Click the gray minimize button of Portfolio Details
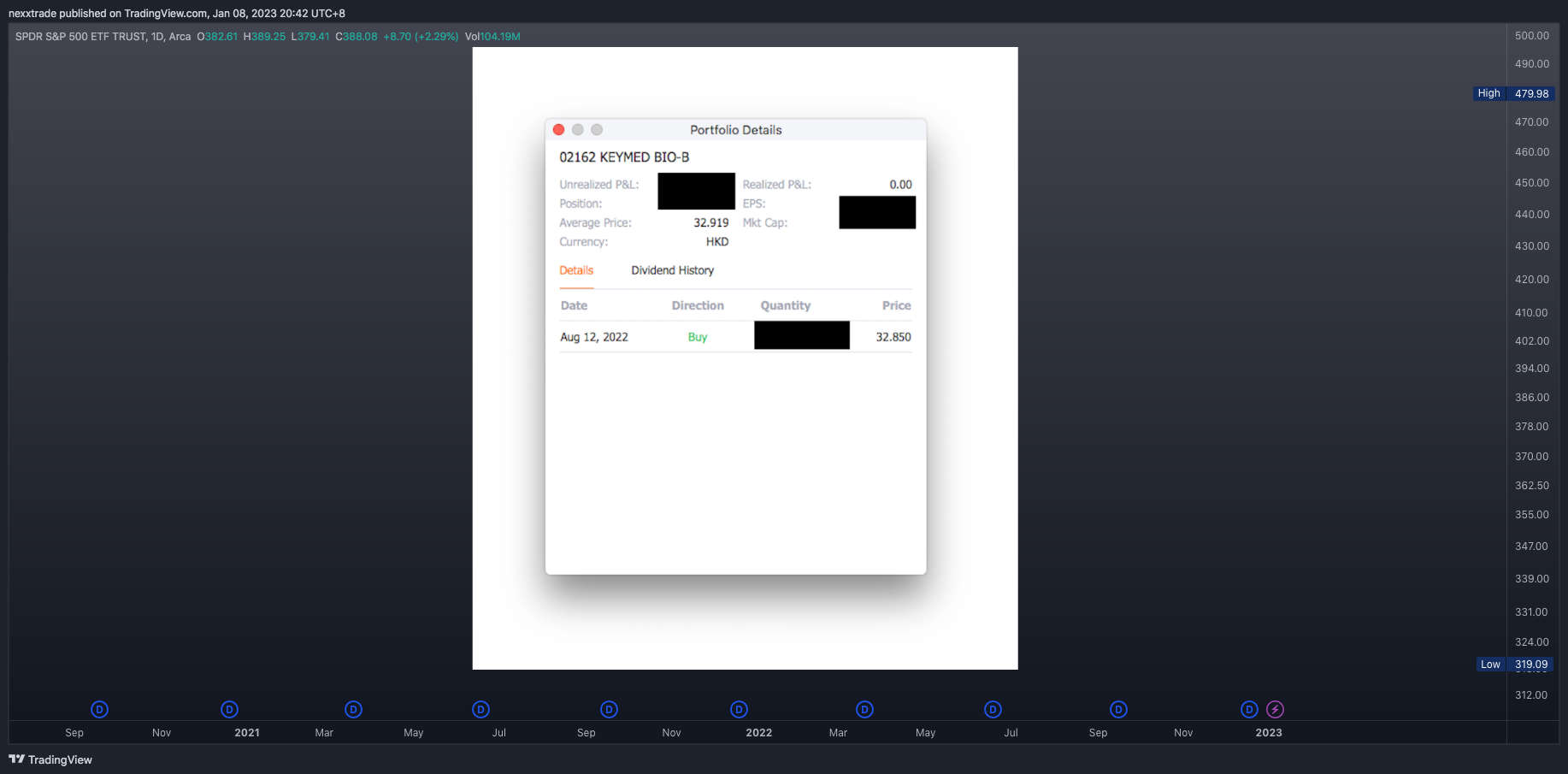 [578, 129]
